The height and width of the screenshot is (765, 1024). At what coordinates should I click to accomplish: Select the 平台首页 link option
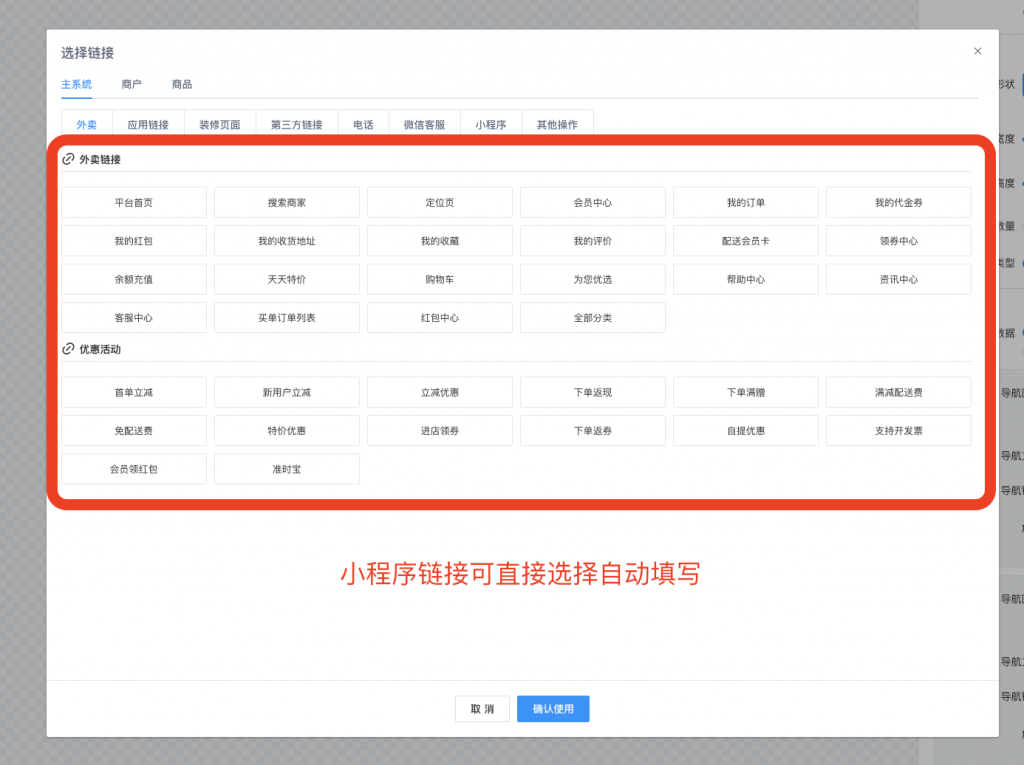pos(133,202)
